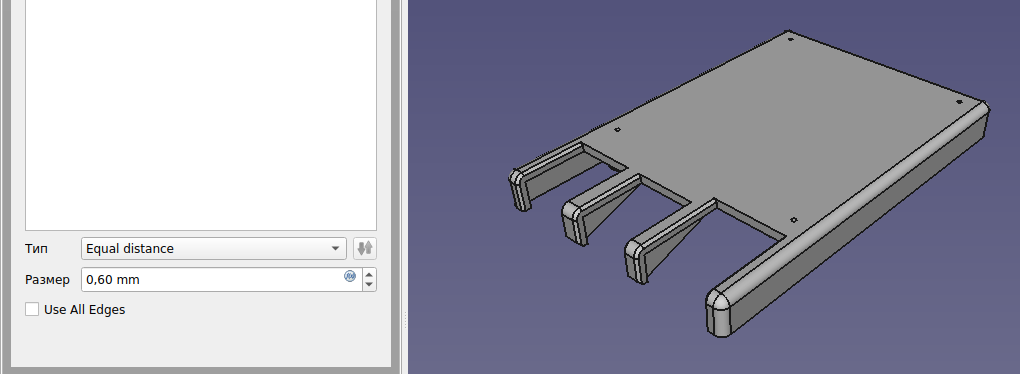The width and height of the screenshot is (1020, 374).
Task: Select the leftmost prong's chamfered tip
Action: (520, 190)
